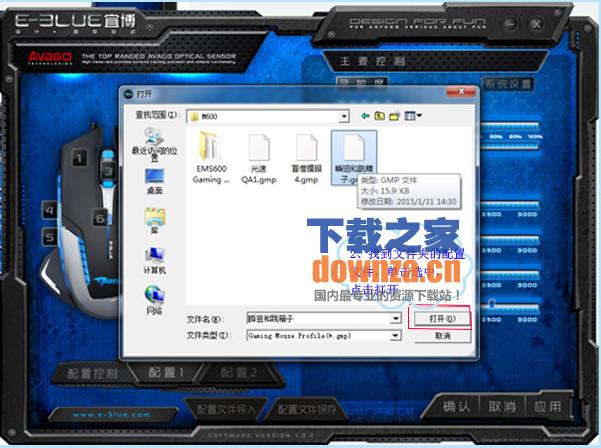This screenshot has width=601, height=448.
Task: Minimize the E-Blue application window
Action: pos(510,24)
